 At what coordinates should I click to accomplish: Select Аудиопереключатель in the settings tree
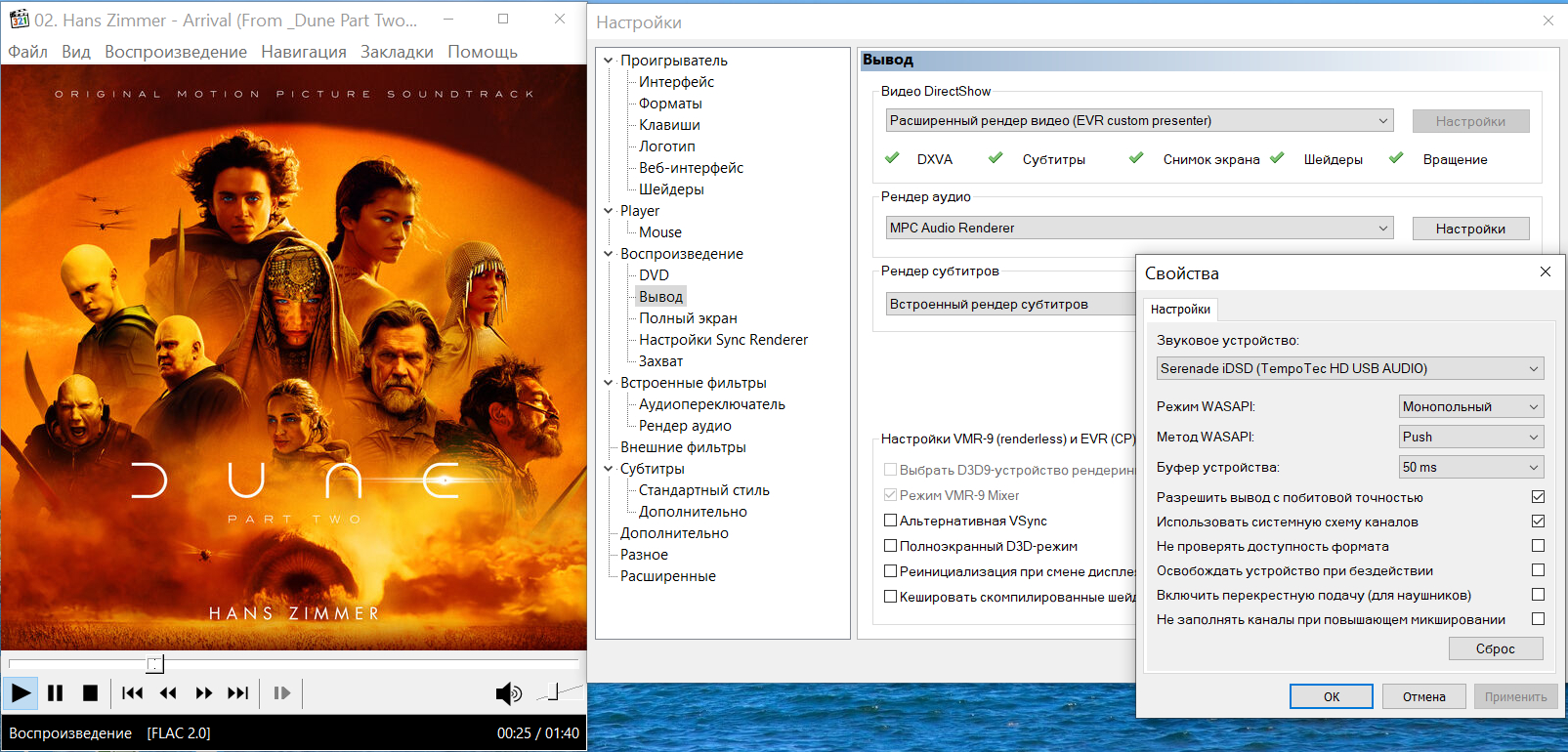click(x=711, y=404)
